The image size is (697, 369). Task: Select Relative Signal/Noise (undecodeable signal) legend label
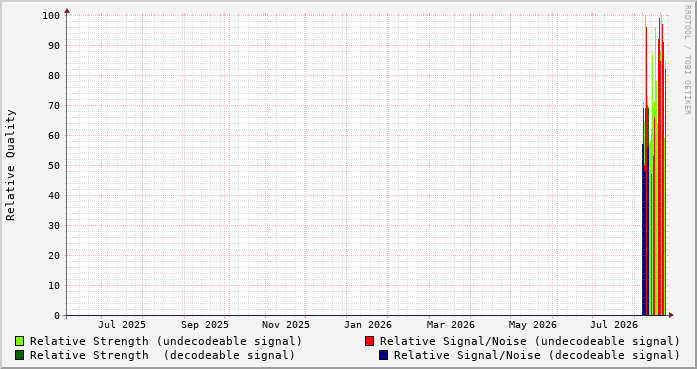pyautogui.click(x=530, y=341)
